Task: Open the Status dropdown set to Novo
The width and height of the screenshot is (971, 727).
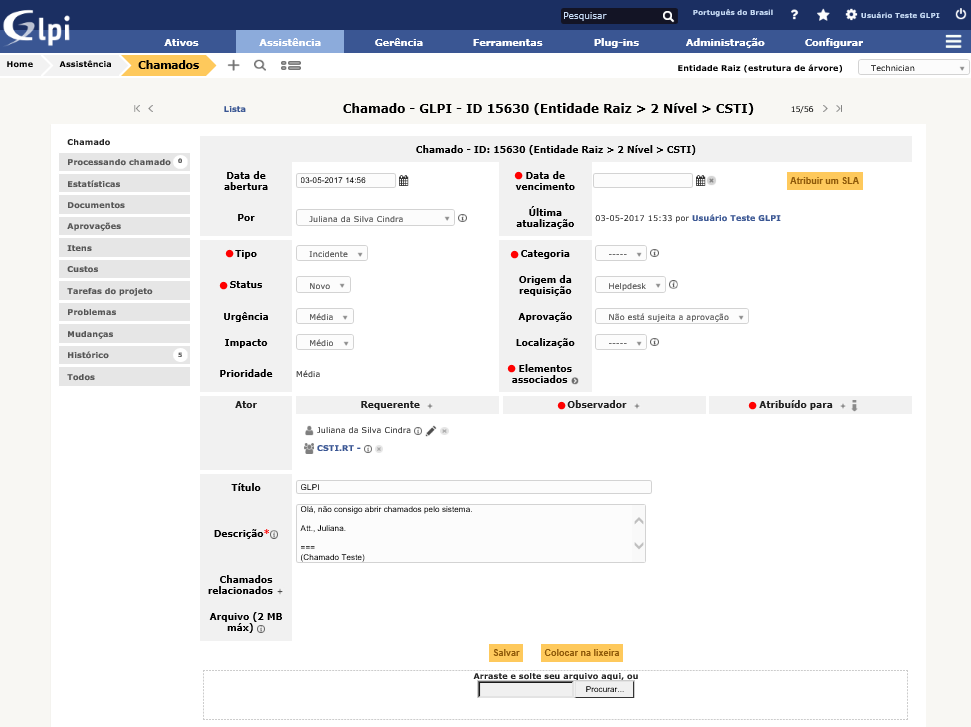Action: tap(323, 285)
